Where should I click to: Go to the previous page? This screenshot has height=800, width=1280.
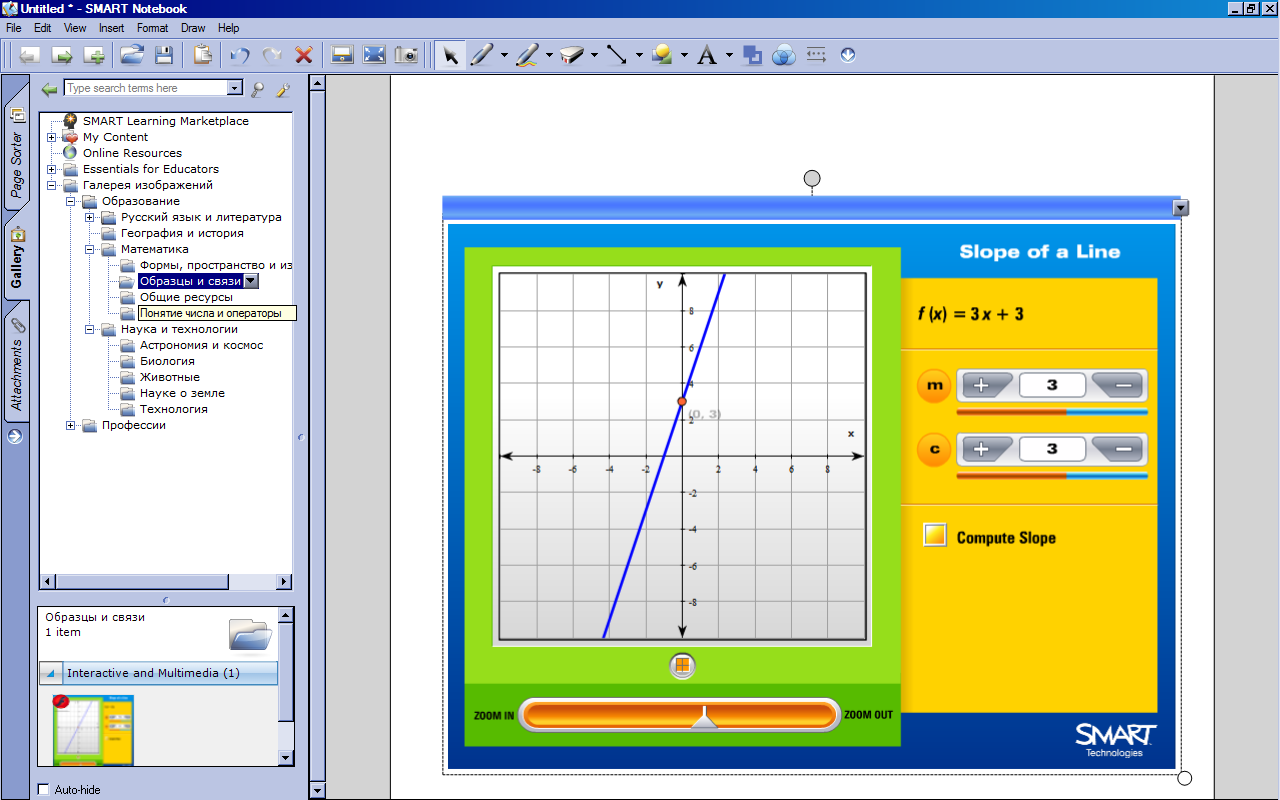pyautogui.click(x=30, y=55)
